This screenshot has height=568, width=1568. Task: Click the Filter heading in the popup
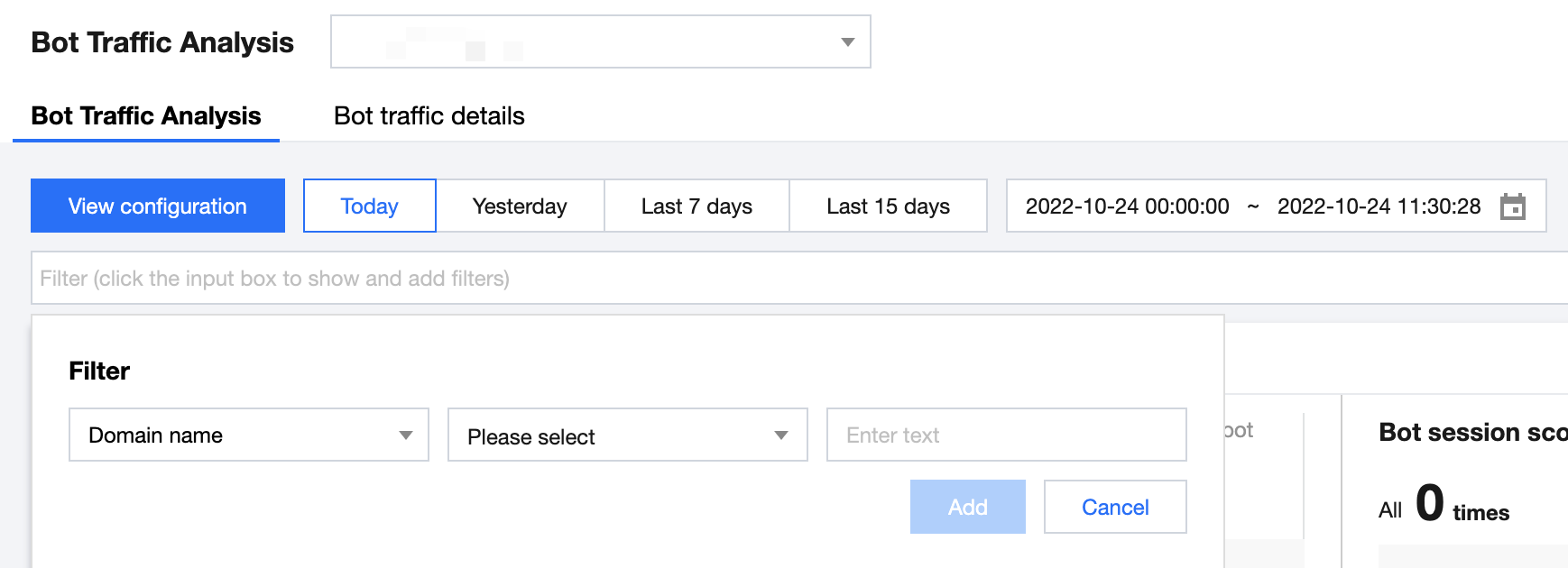[x=99, y=371]
